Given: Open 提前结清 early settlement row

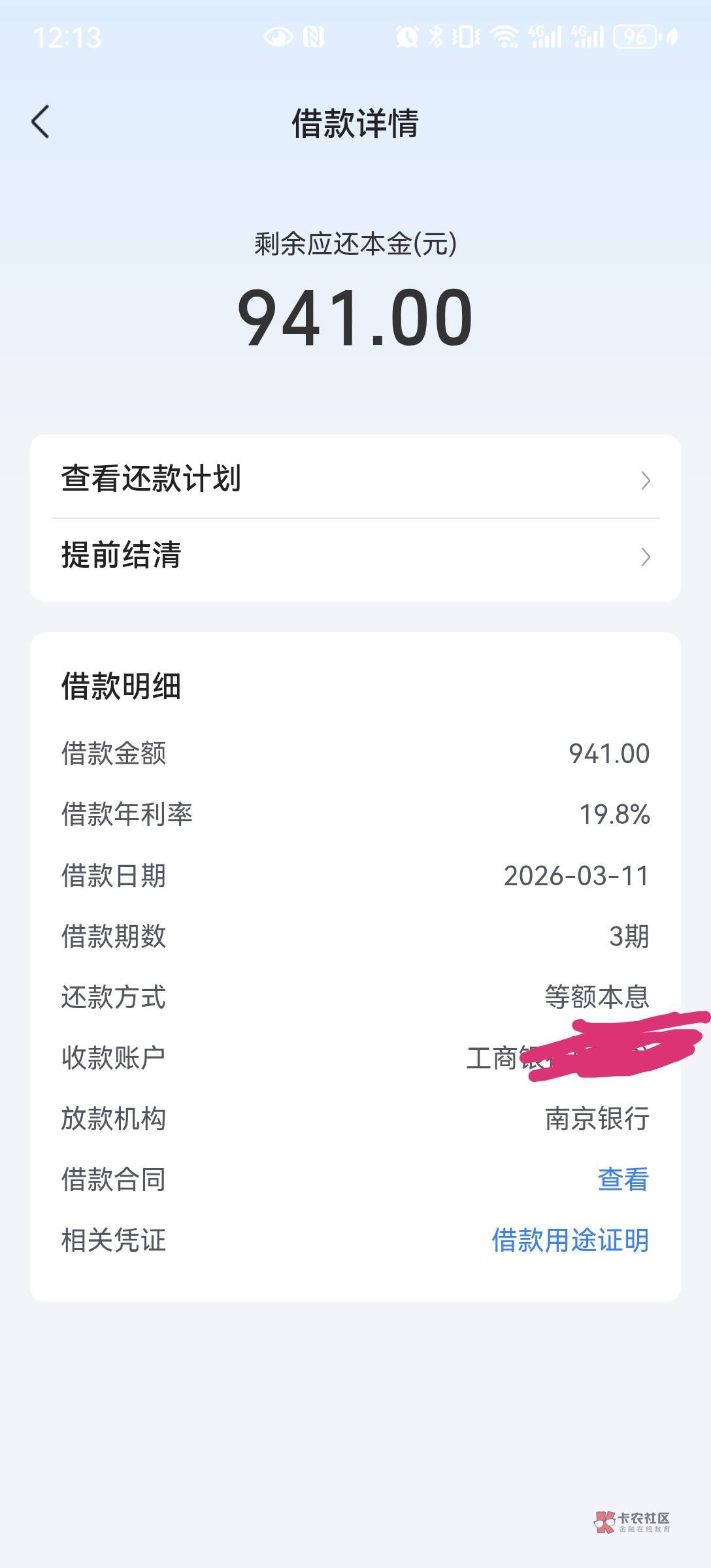Looking at the screenshot, I should point(122,555).
